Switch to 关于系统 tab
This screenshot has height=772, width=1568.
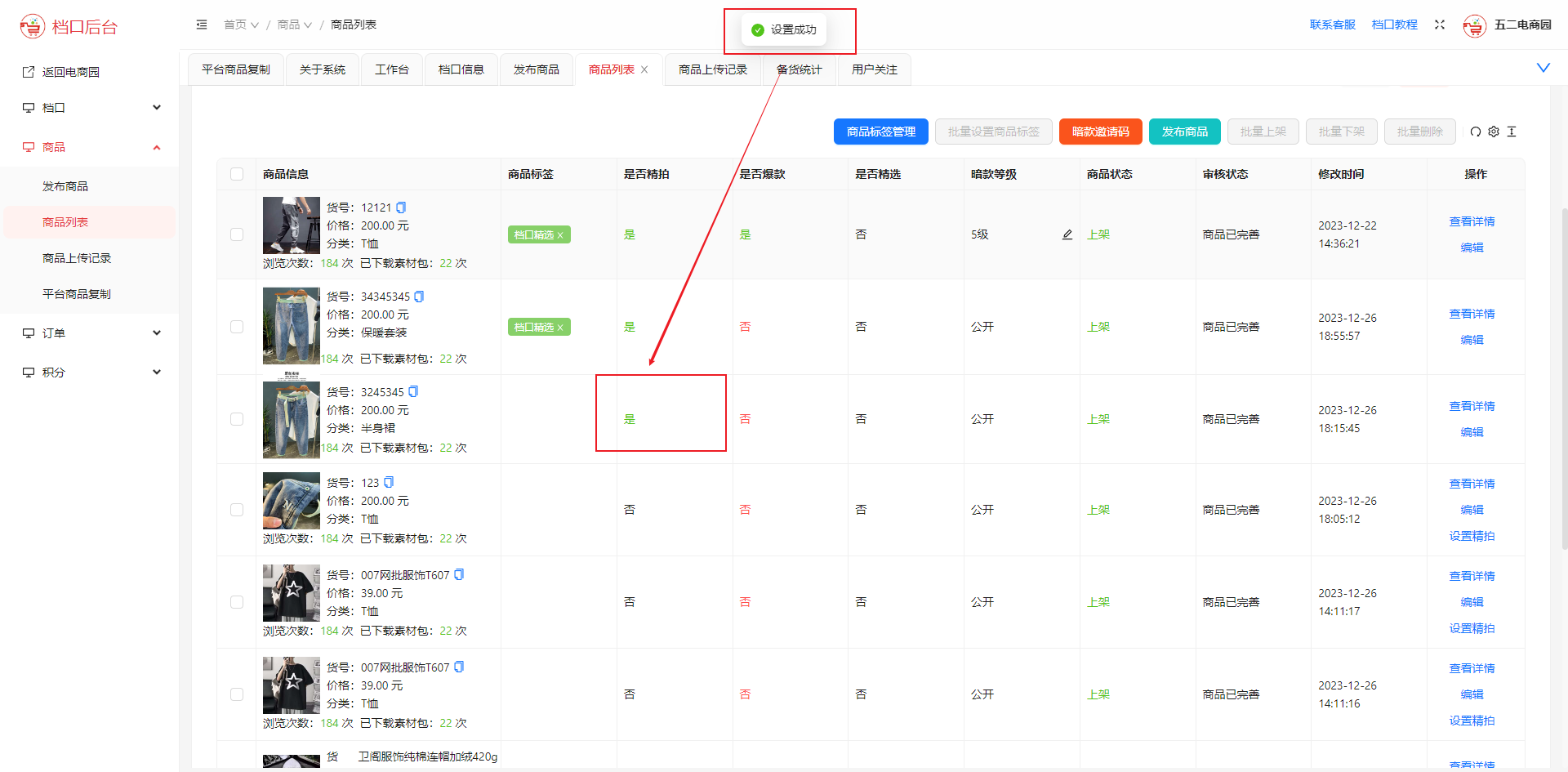pyautogui.click(x=323, y=69)
